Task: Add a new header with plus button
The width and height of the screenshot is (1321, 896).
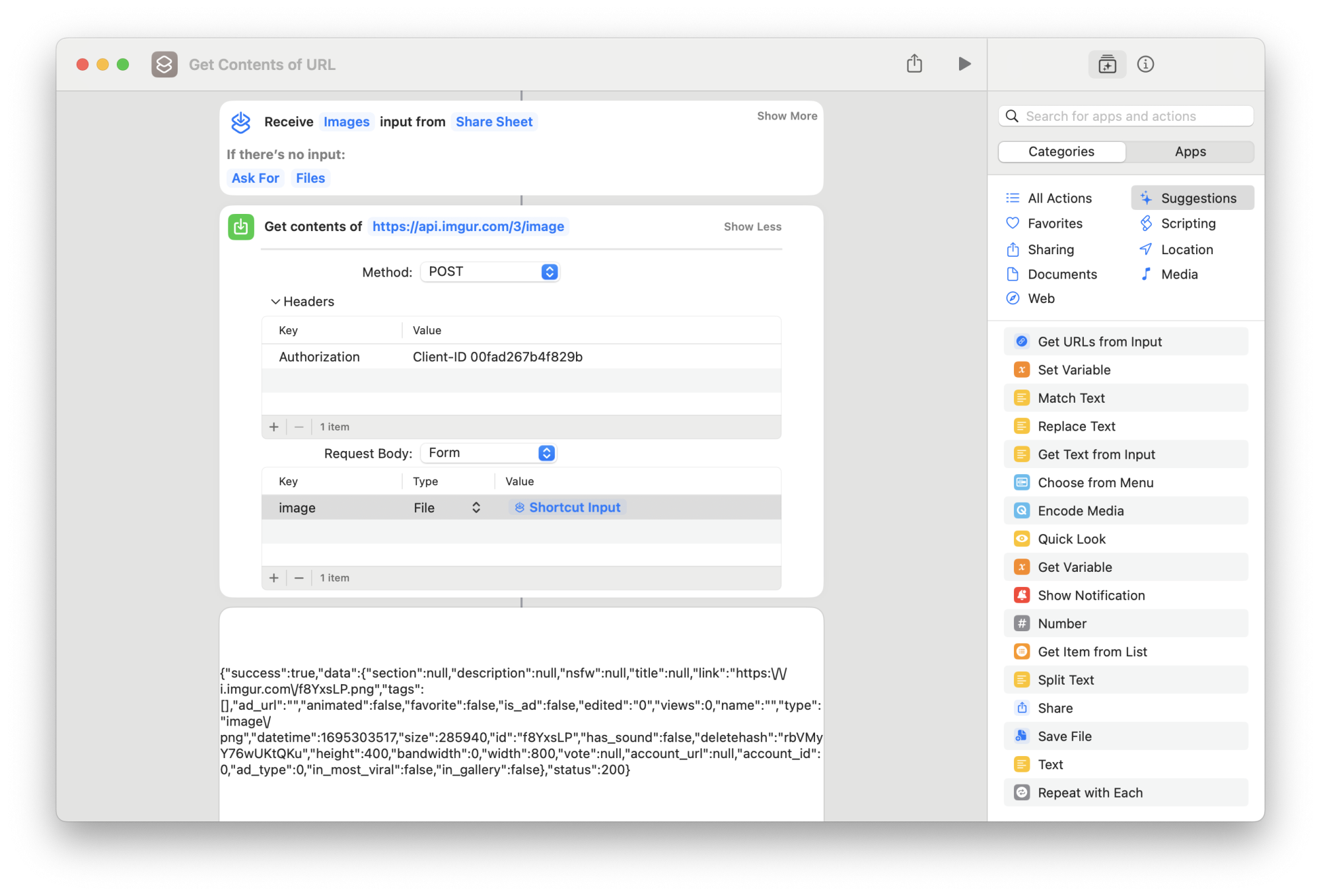Action: (x=274, y=427)
